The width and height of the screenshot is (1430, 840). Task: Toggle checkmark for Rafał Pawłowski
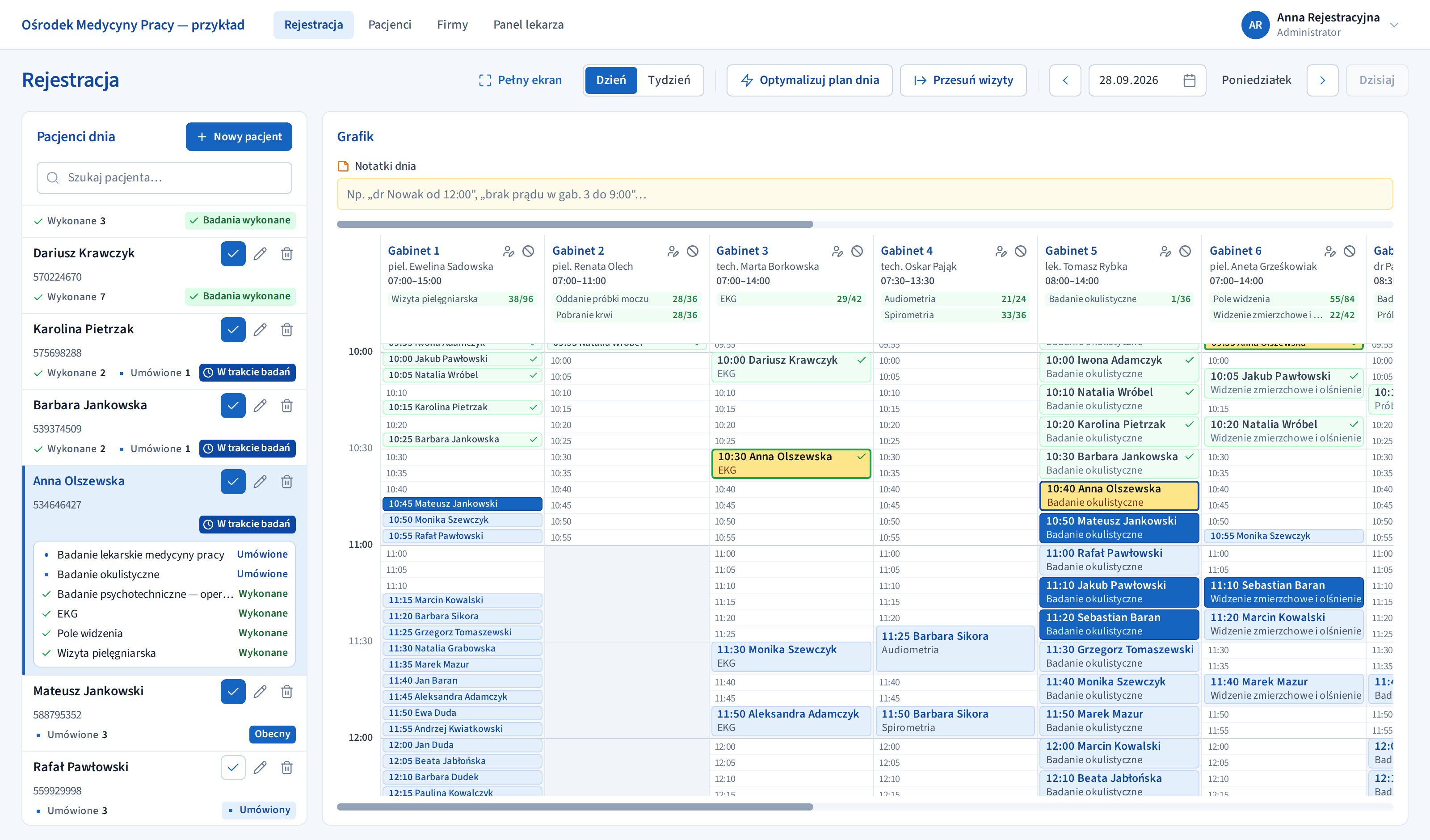pyautogui.click(x=233, y=768)
